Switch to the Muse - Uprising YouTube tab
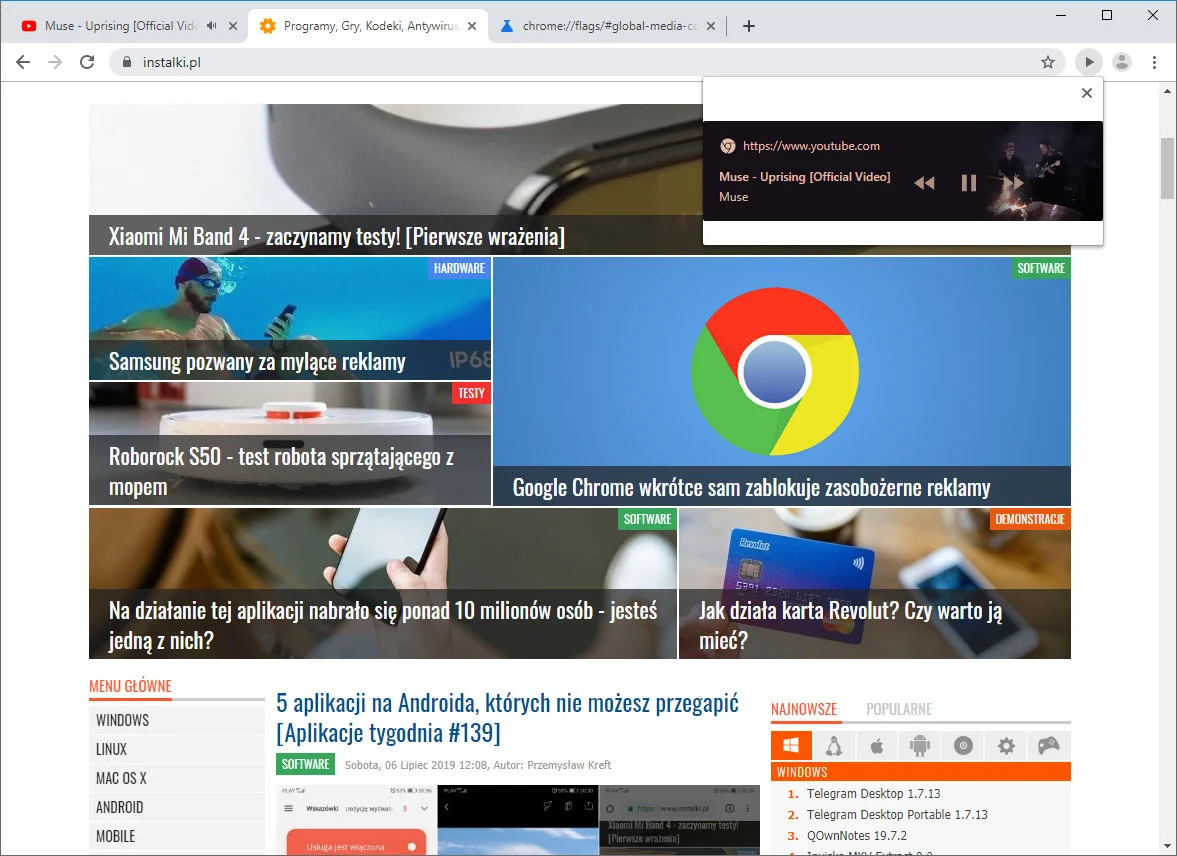 (x=120, y=26)
